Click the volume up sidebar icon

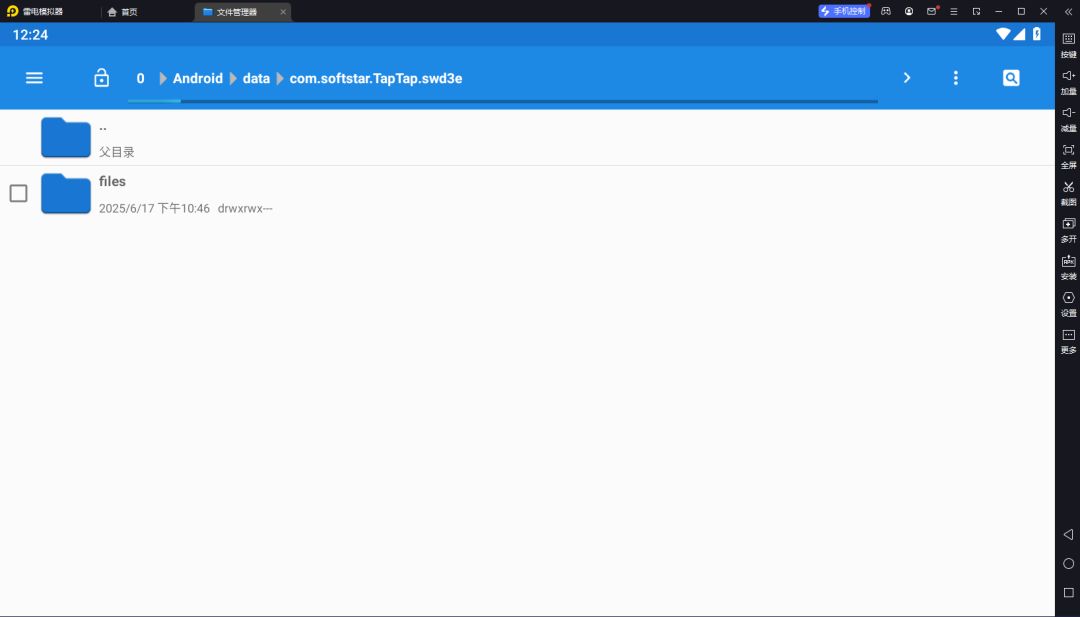[x=1068, y=82]
